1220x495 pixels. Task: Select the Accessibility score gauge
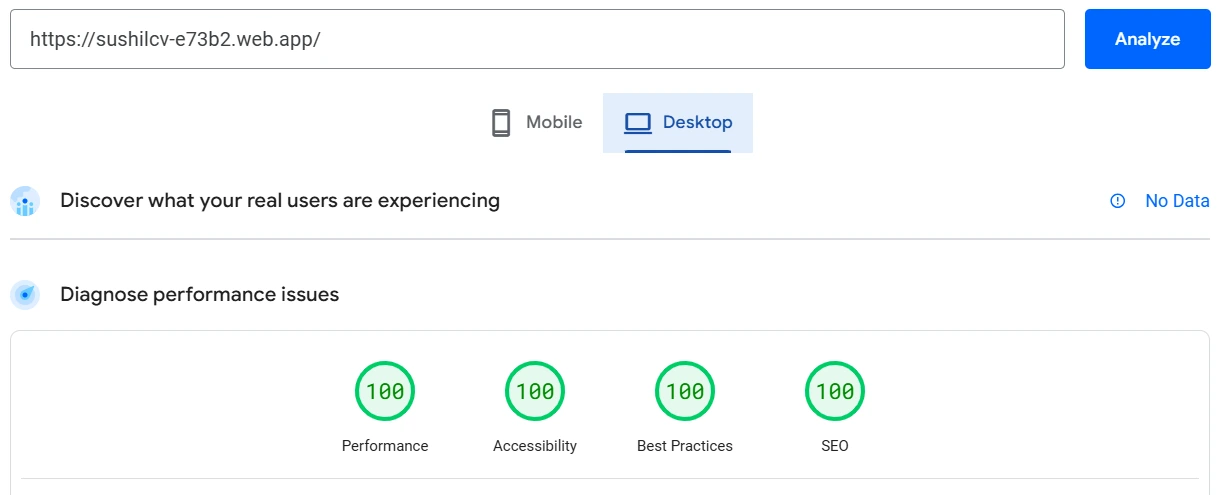click(535, 391)
